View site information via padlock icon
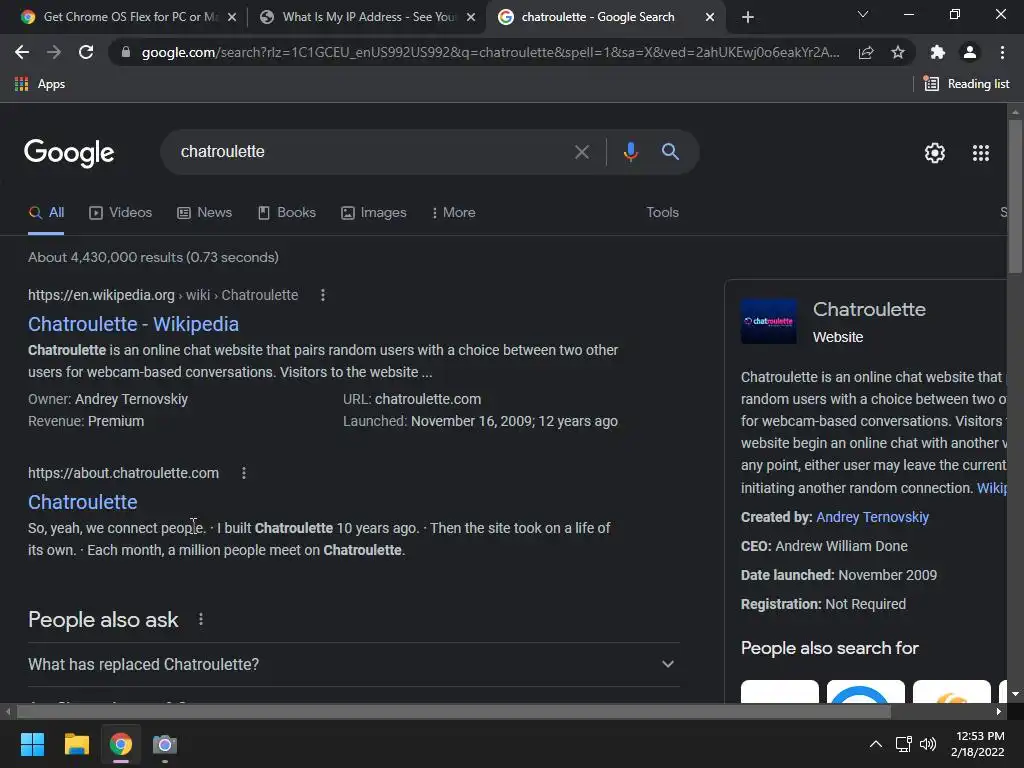The width and height of the screenshot is (1024, 768). point(126,52)
